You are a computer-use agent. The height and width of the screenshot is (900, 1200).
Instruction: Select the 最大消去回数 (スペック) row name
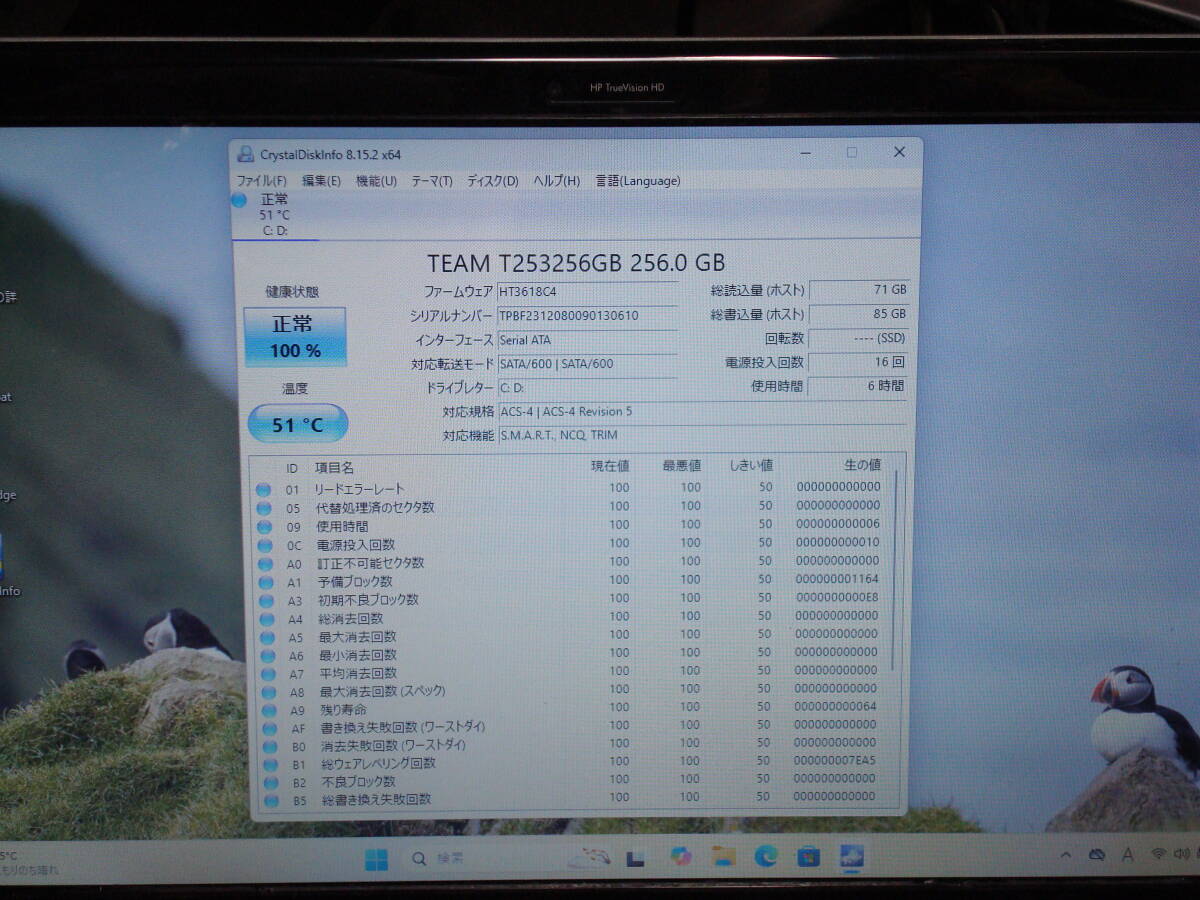[383, 692]
